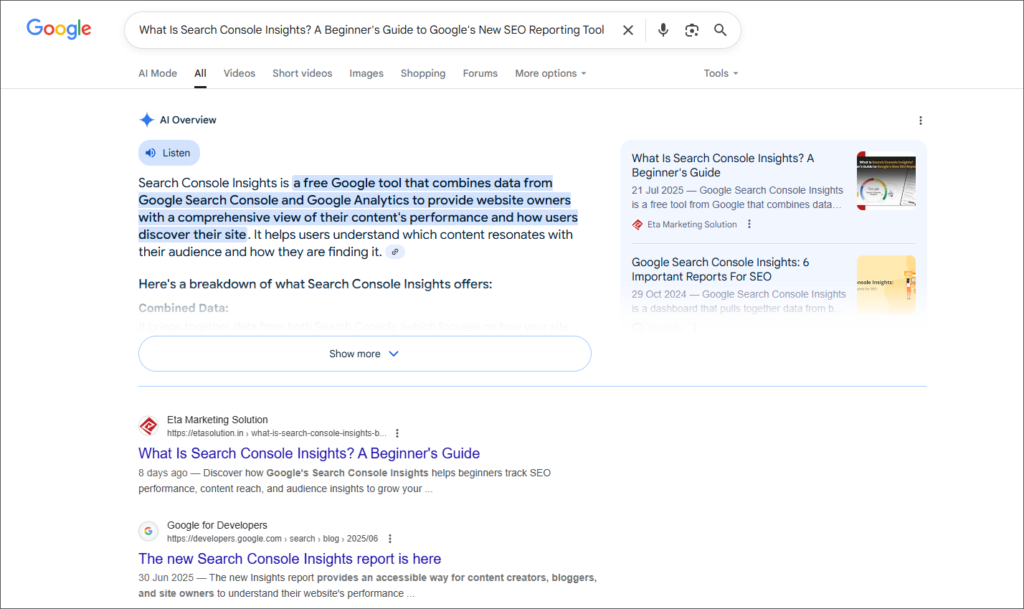The width and height of the screenshot is (1024, 609).
Task: Open three-dot menu beside etasolution.in URL
Action: point(397,433)
